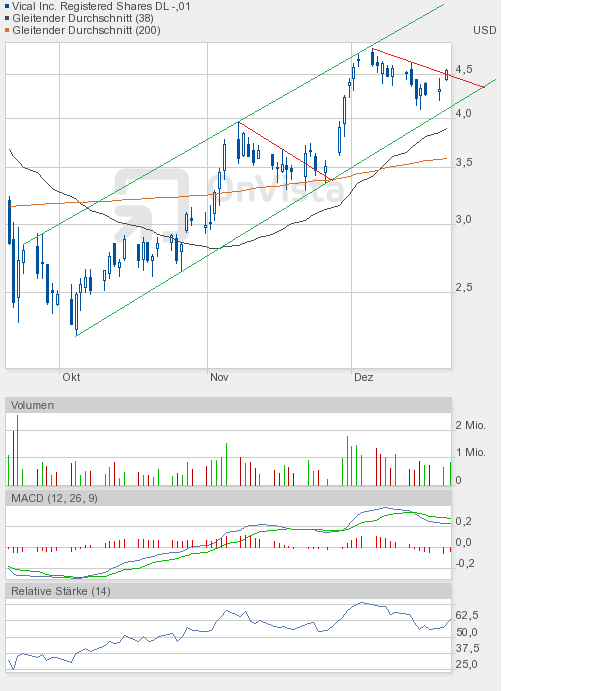The width and height of the screenshot is (614, 691).
Task: Click the 37,5 RSI axis label
Action: [468, 648]
